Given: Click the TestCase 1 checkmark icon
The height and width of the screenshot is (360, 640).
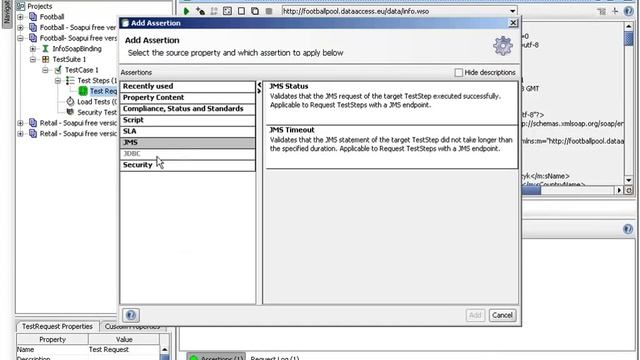Looking at the screenshot, I should point(58,70).
